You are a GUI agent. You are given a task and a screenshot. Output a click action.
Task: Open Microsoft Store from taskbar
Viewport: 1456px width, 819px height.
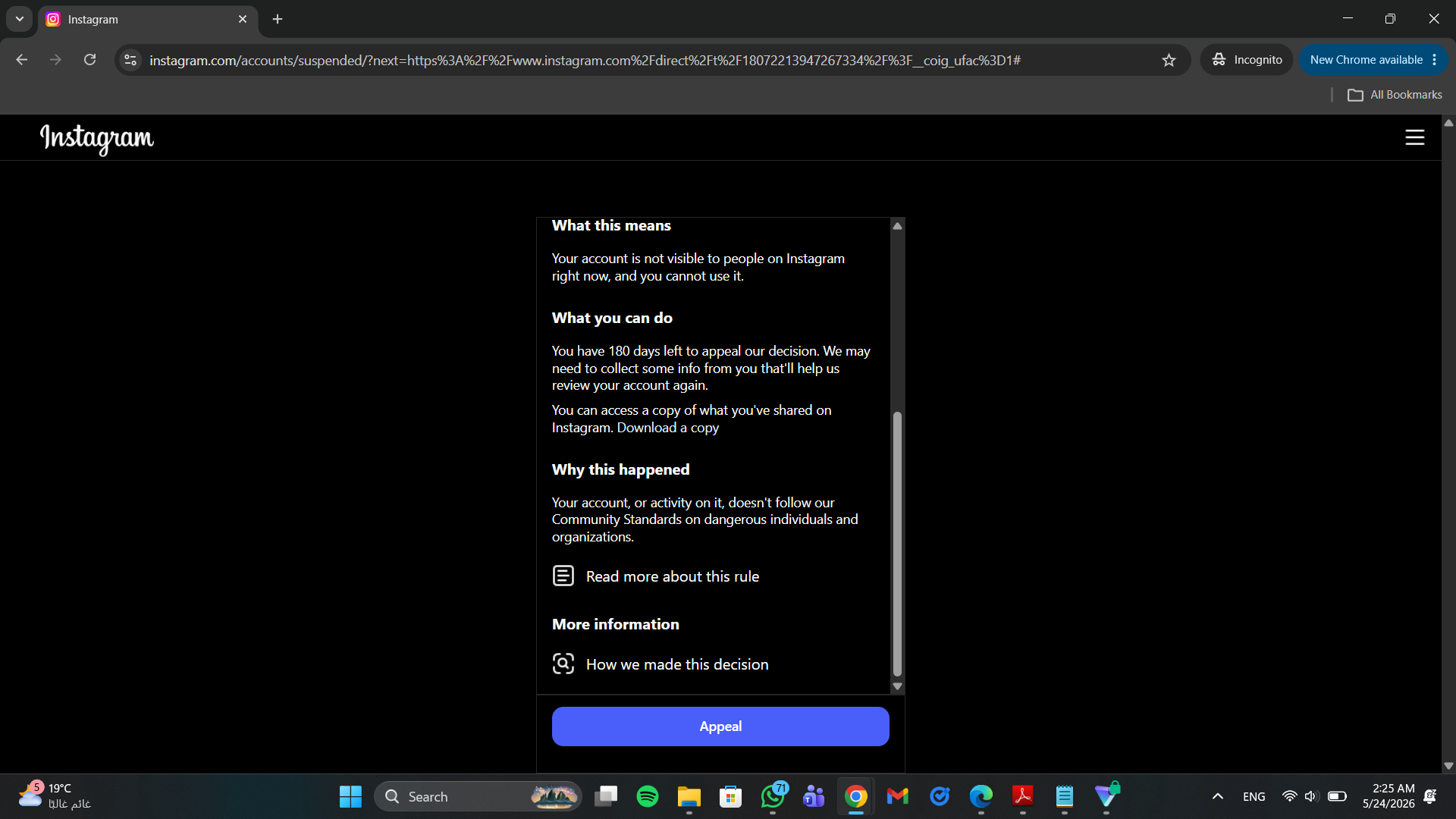coord(730,796)
